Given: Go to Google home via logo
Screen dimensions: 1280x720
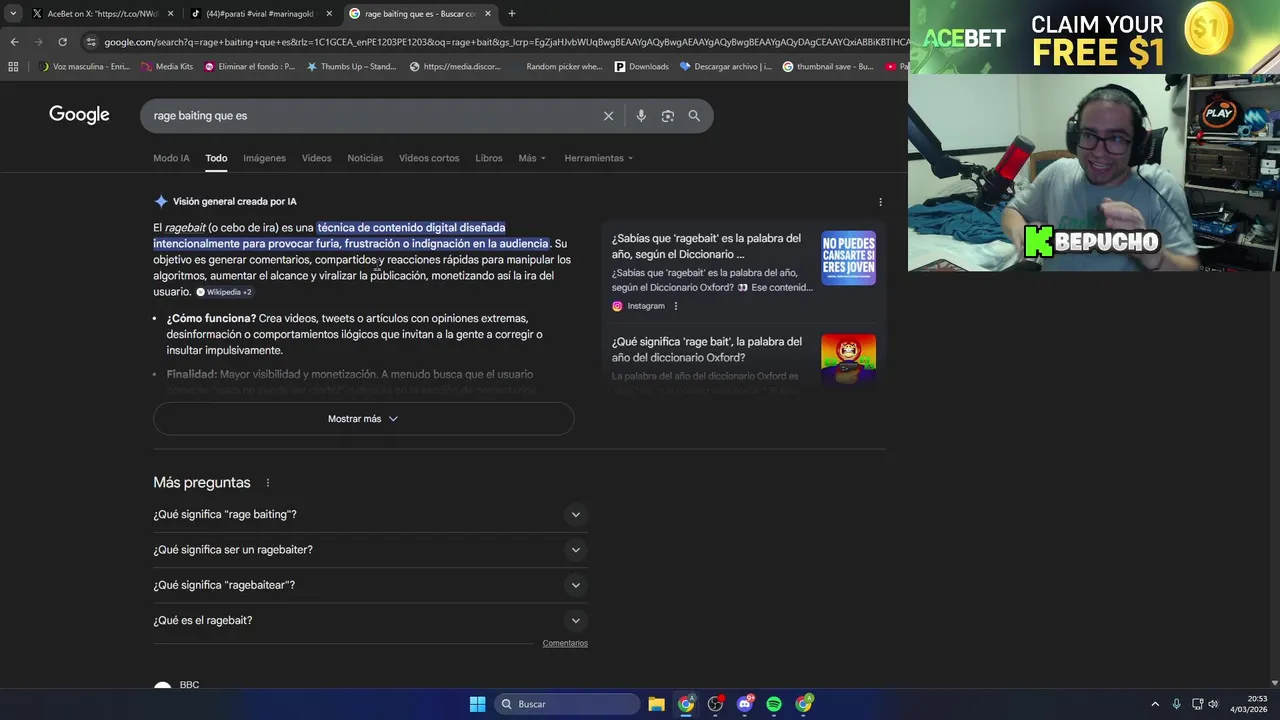Looking at the screenshot, I should pyautogui.click(x=79, y=115).
